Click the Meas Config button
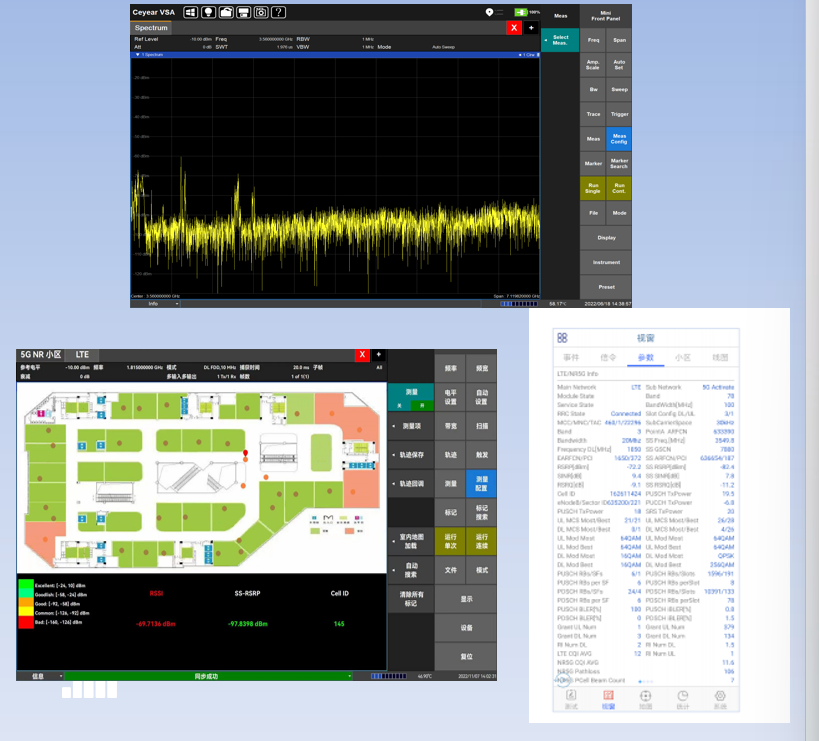 click(x=619, y=139)
